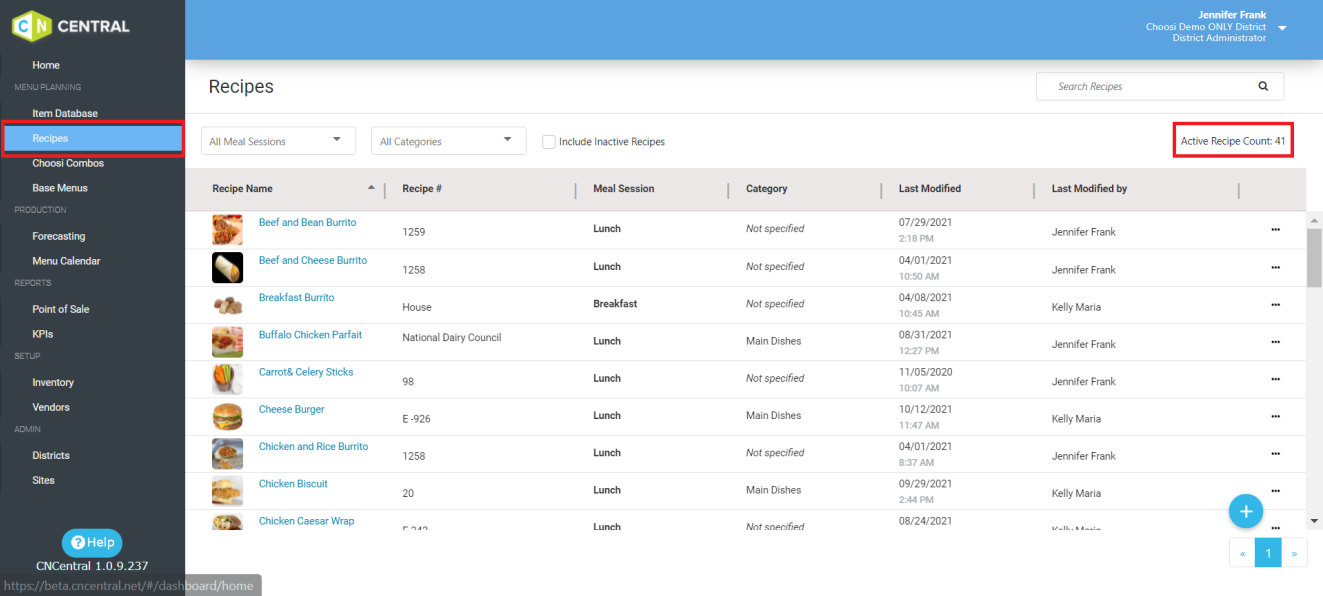Image resolution: width=1323 pixels, height=596 pixels.
Task: Open the Chicken Caesar Wrap recipe link
Action: tap(306, 521)
